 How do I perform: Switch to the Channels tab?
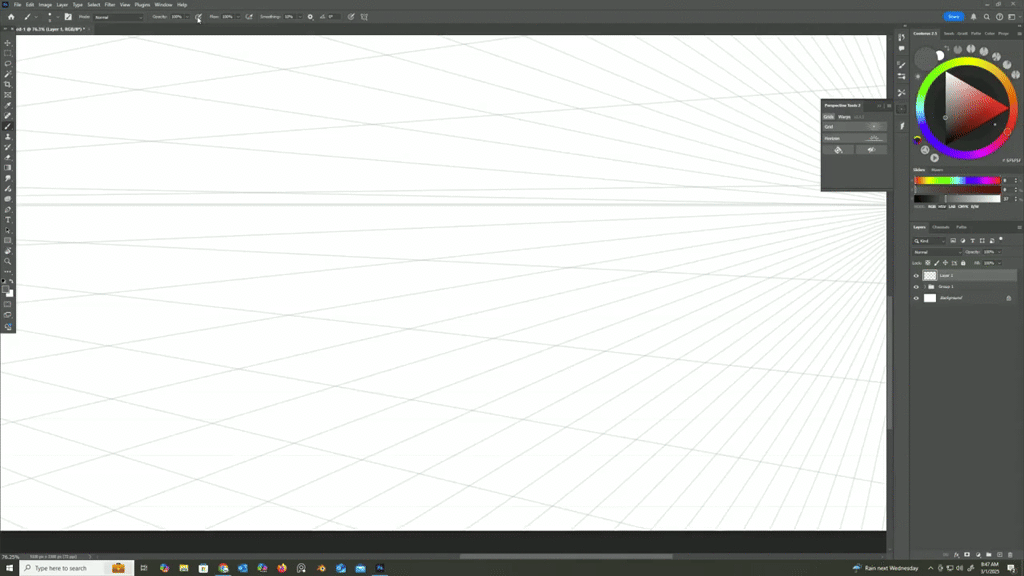[940, 227]
